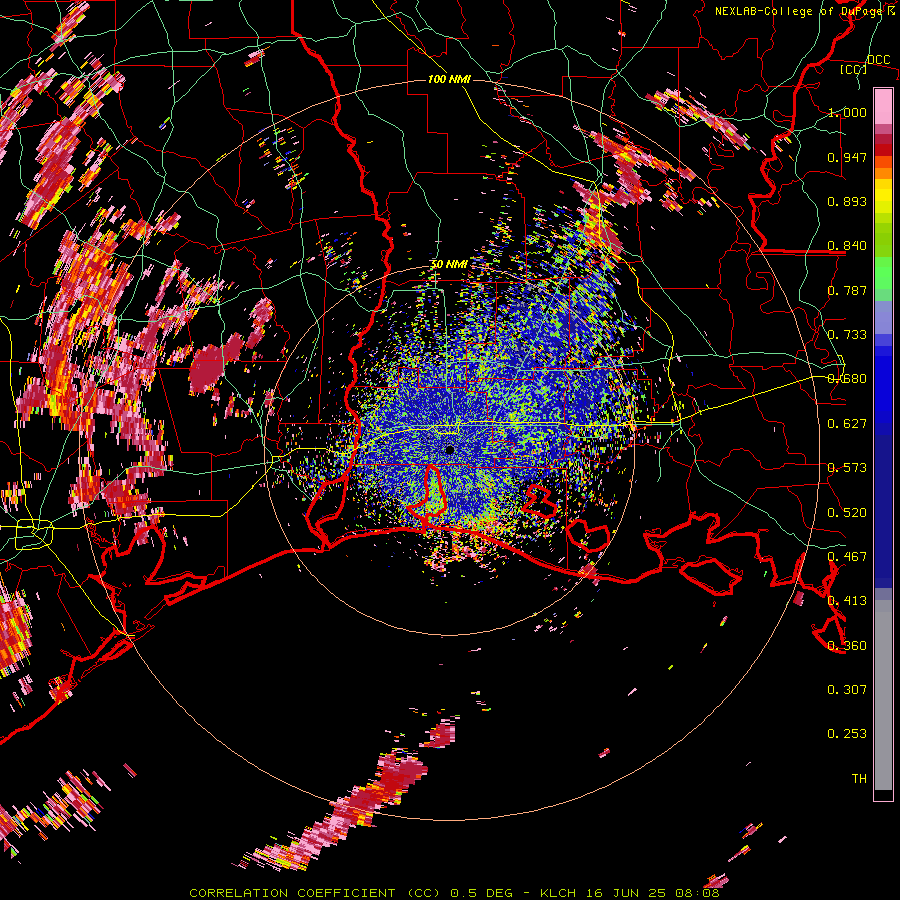This screenshot has height=900, width=900.
Task: Pick the yellow segment of the color bar
Action: (x=883, y=196)
